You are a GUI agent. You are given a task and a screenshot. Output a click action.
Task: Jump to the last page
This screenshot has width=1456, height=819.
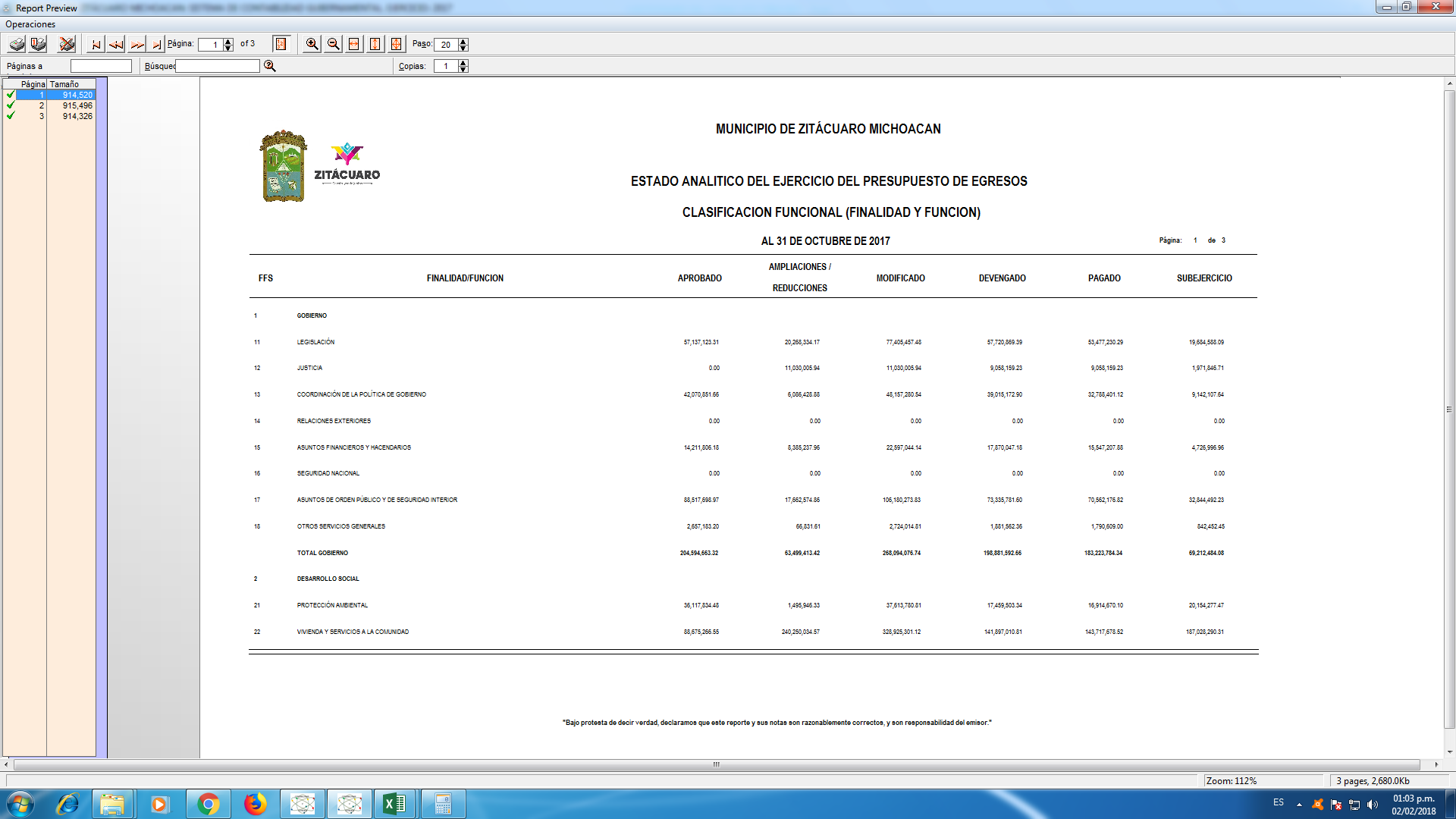tap(156, 44)
